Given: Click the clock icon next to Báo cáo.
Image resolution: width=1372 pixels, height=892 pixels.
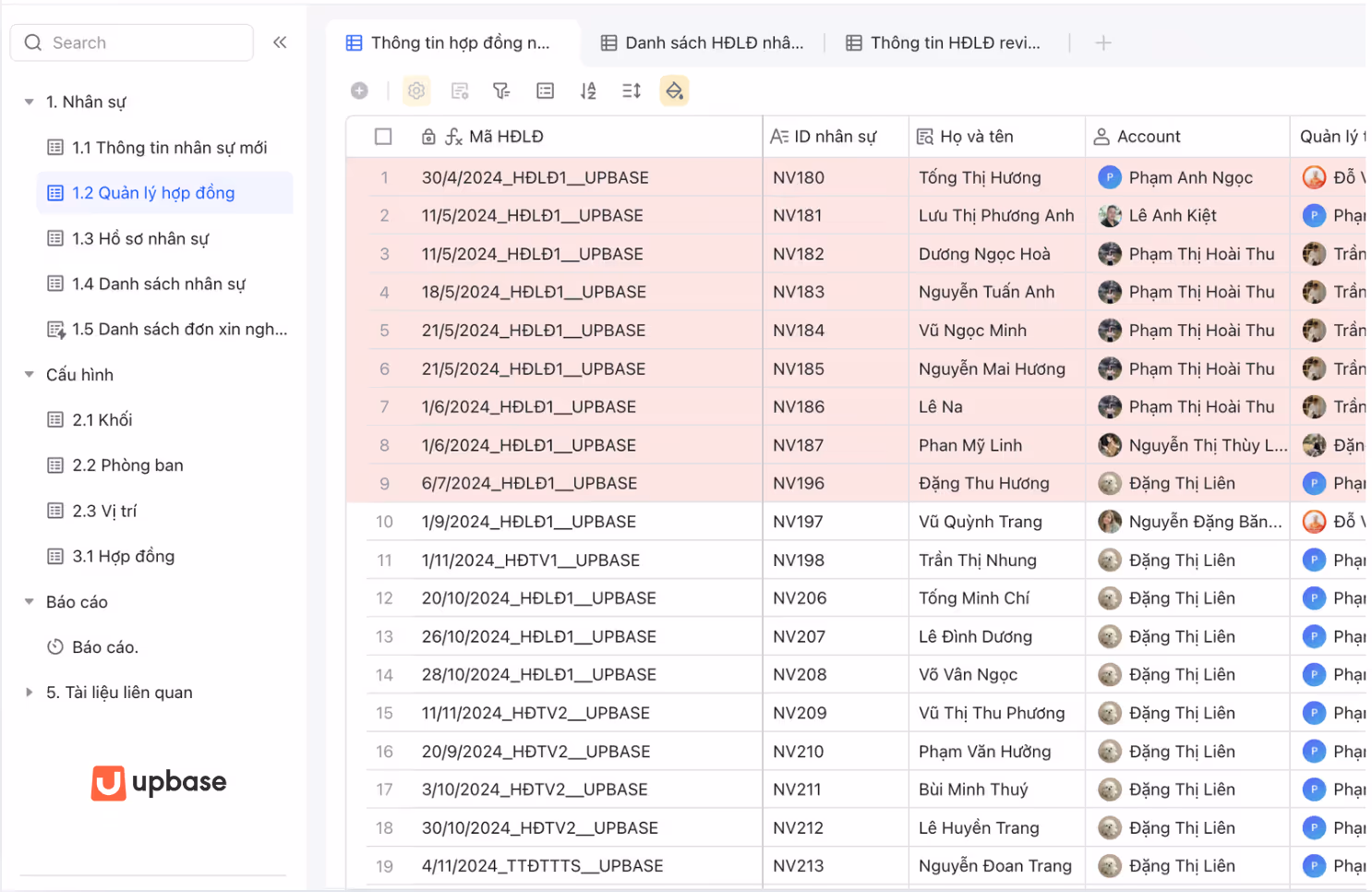Looking at the screenshot, I should click(55, 647).
